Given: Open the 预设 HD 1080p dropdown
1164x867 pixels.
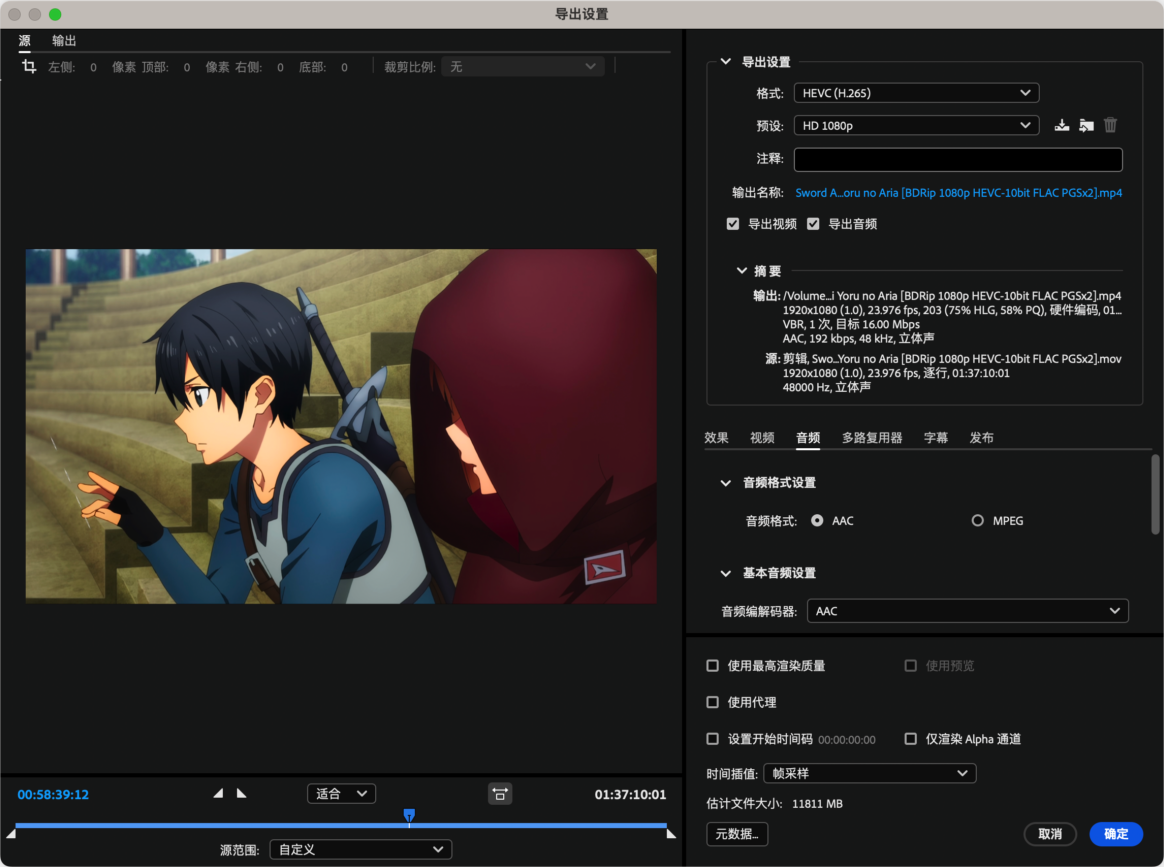Looking at the screenshot, I should coord(916,125).
